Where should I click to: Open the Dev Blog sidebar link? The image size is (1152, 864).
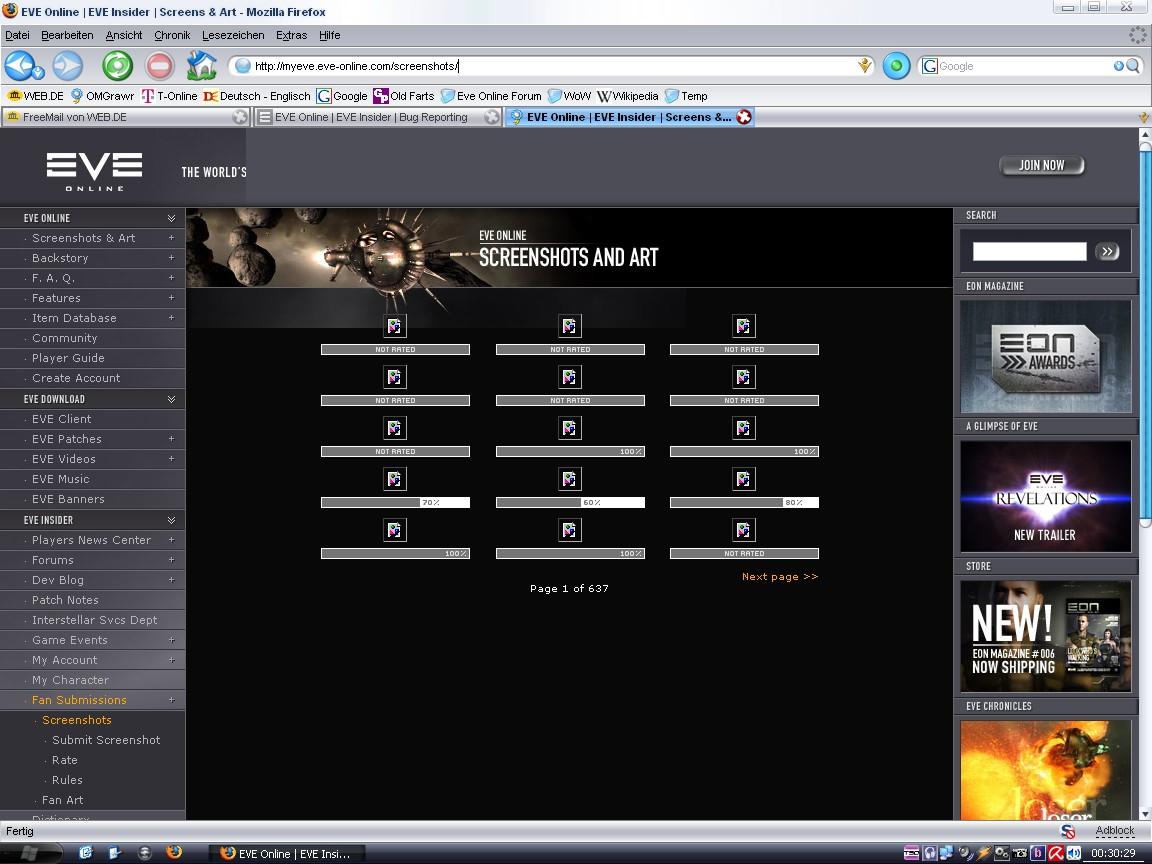58,580
